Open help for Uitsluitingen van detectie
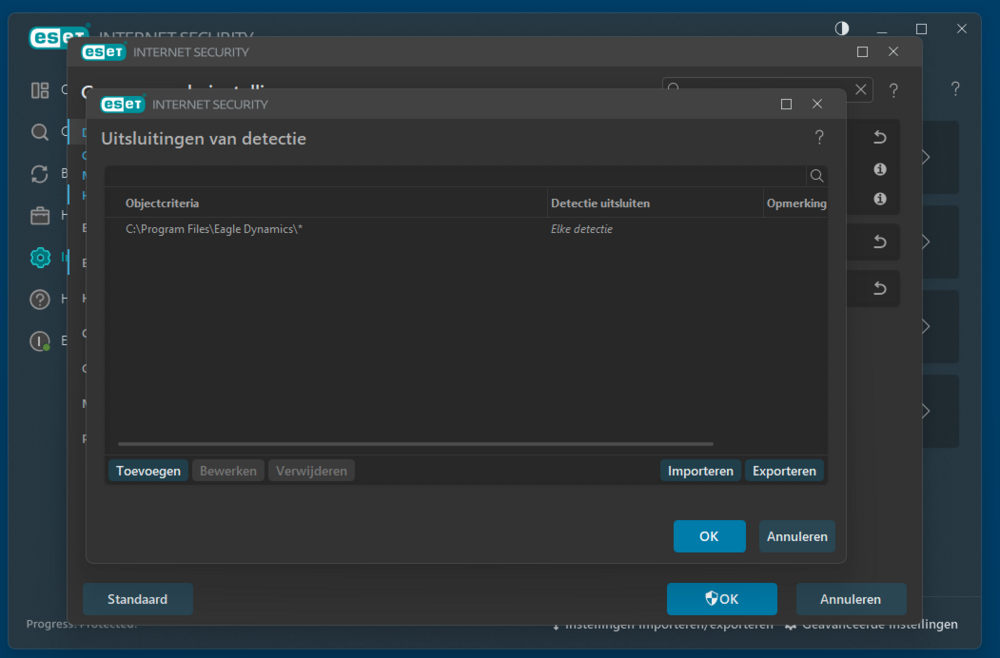The image size is (1000, 658). tap(820, 137)
